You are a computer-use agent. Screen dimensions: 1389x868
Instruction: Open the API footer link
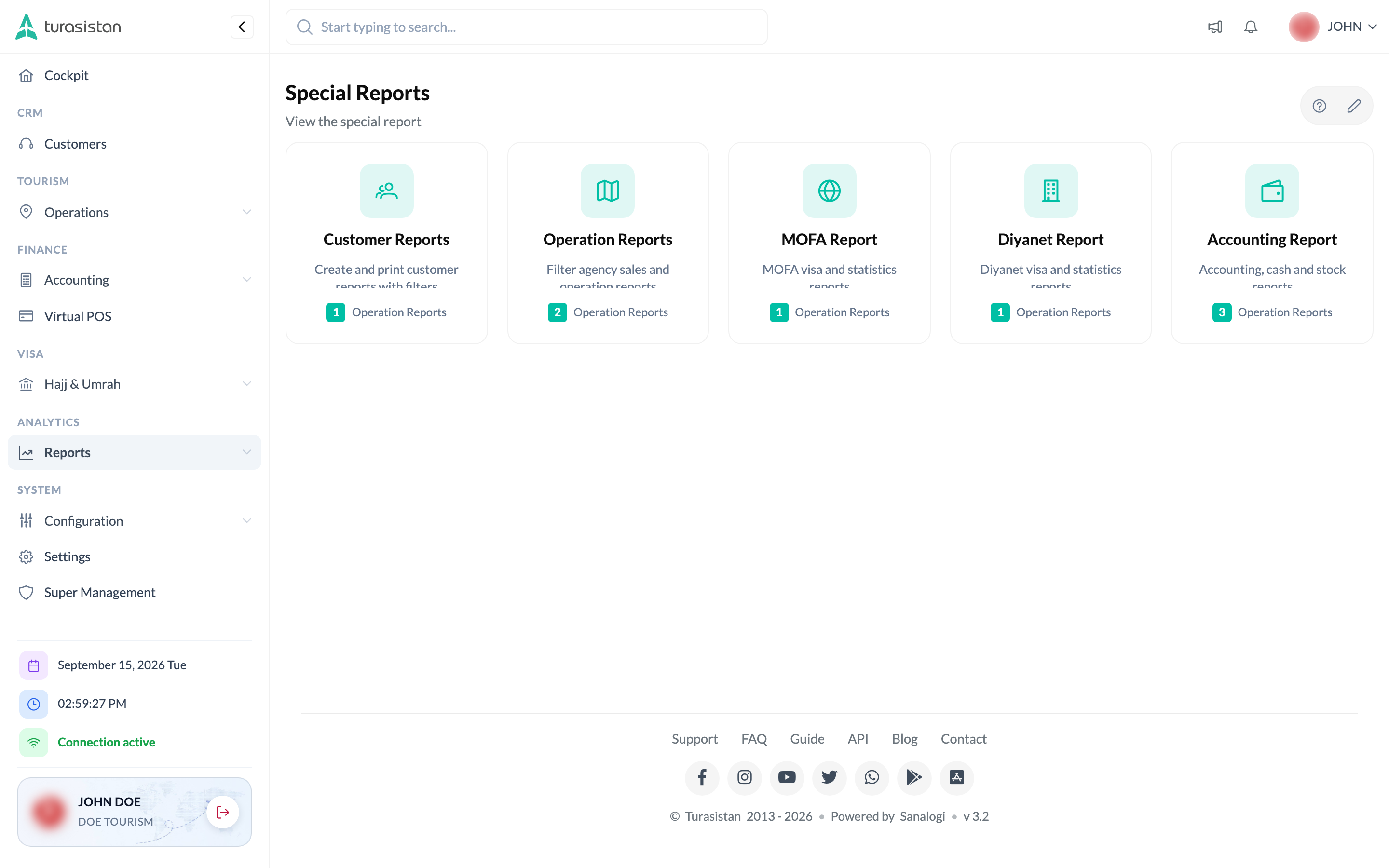click(858, 738)
